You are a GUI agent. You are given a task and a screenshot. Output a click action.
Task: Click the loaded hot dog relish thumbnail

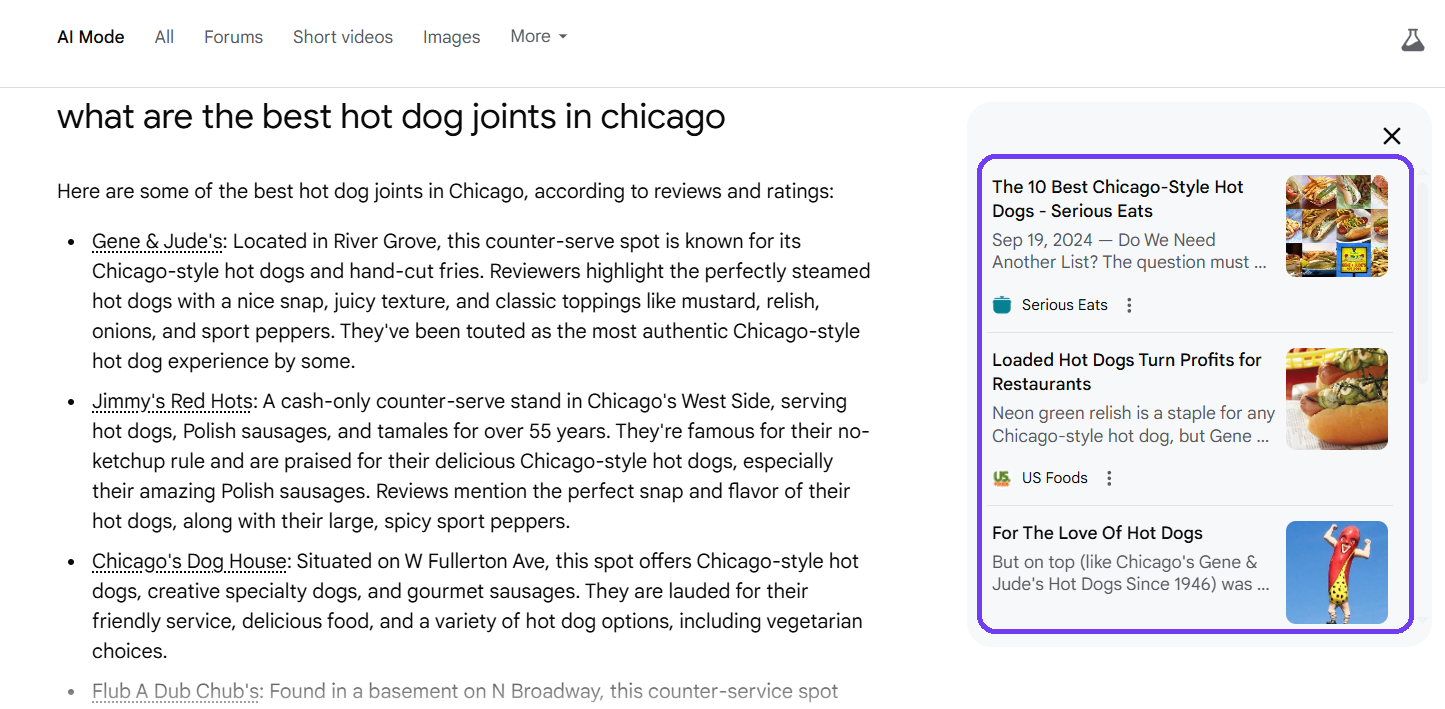click(x=1336, y=399)
